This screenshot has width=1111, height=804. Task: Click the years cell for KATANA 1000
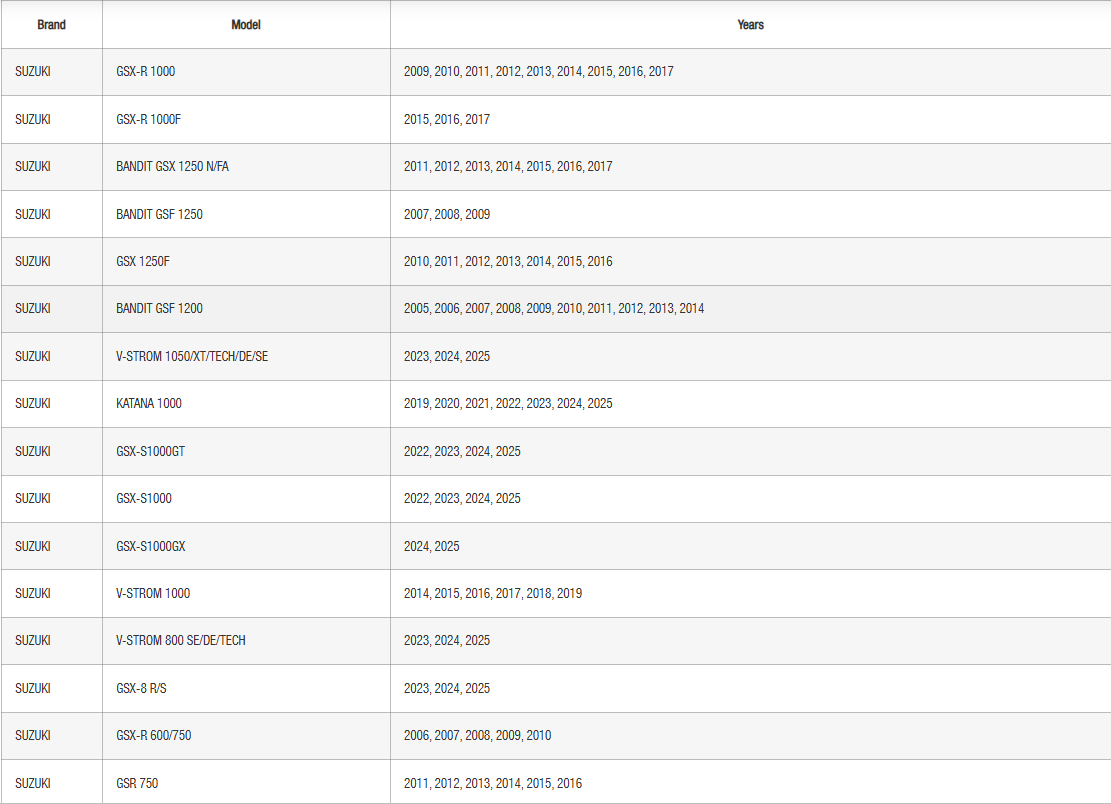click(x=508, y=403)
